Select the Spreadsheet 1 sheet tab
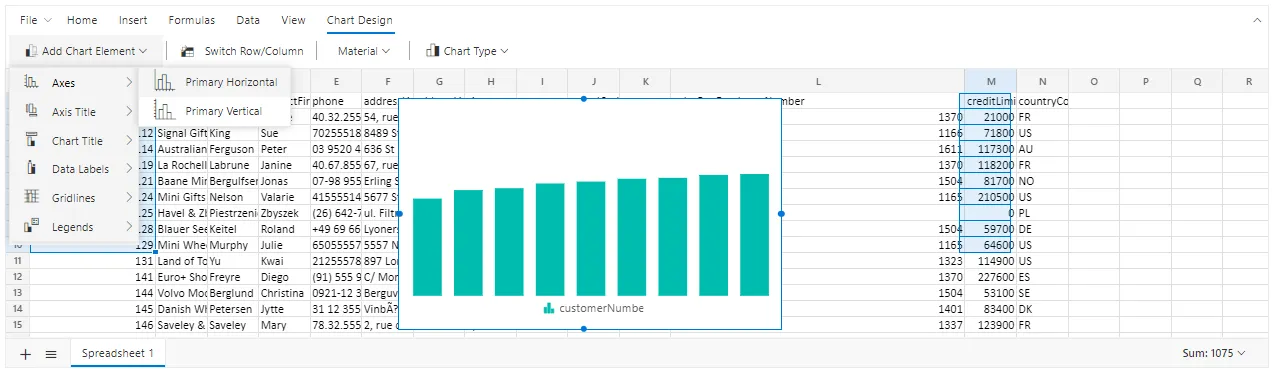1272x370 pixels. click(x=118, y=353)
